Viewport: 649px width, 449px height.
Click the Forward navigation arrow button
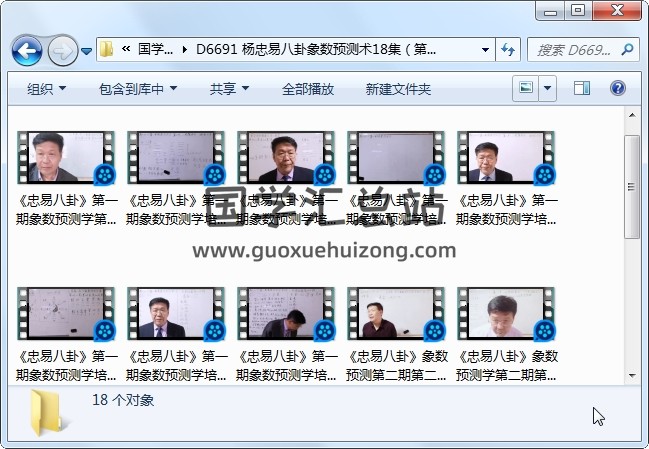(x=62, y=49)
